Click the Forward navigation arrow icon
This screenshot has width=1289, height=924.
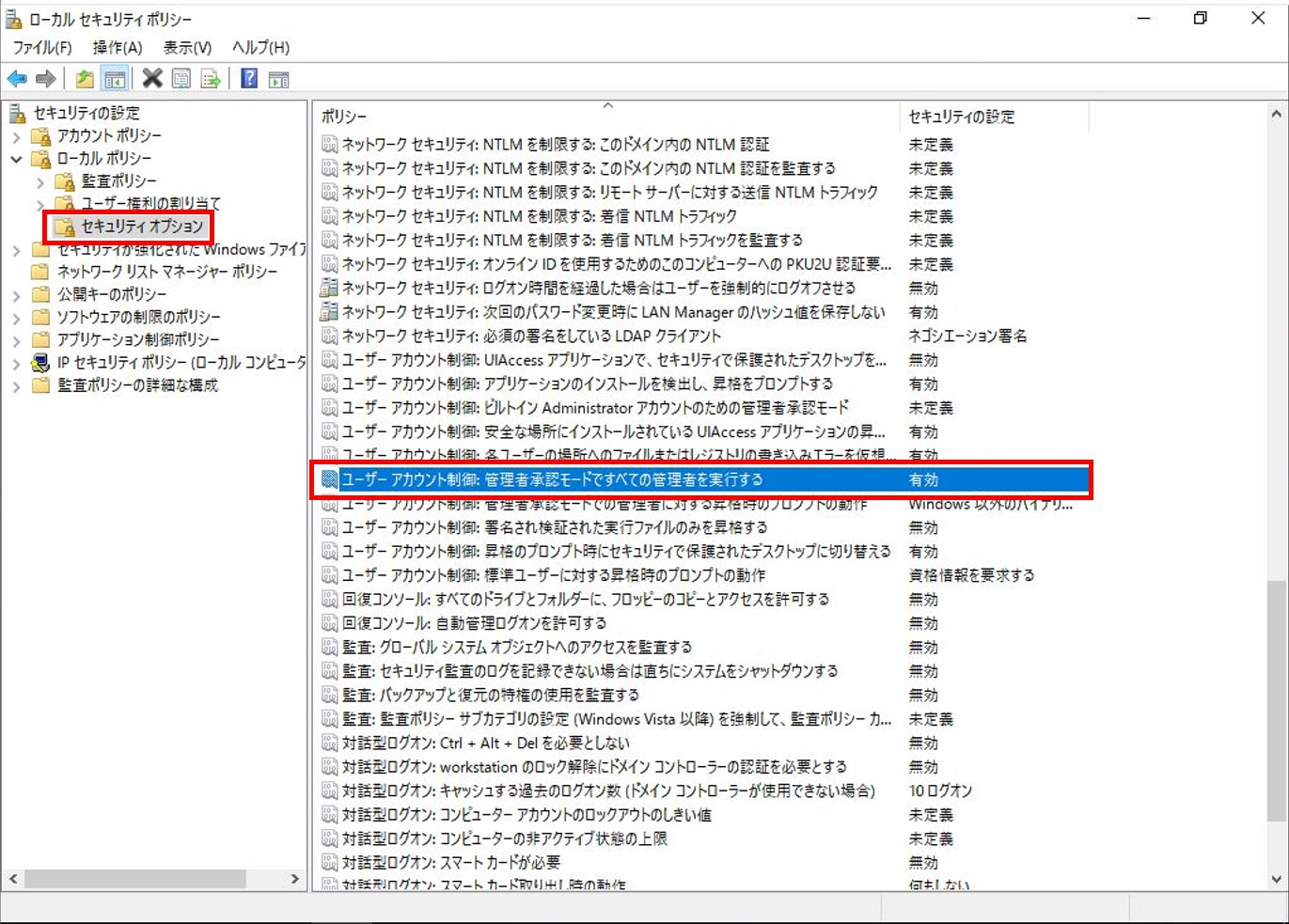click(x=44, y=78)
